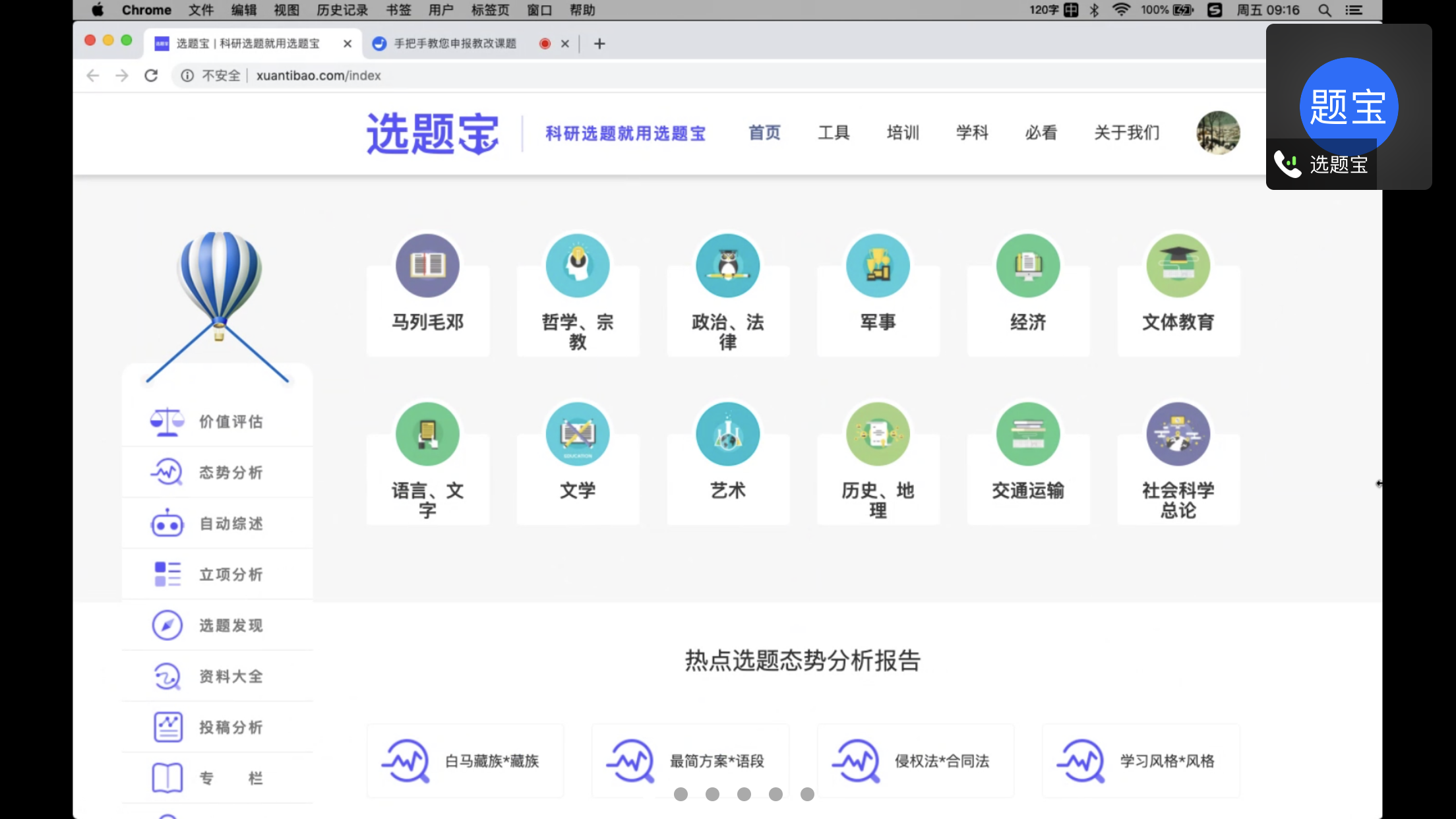Select the third carousel dot
This screenshot has height=819, width=1456.
click(744, 794)
